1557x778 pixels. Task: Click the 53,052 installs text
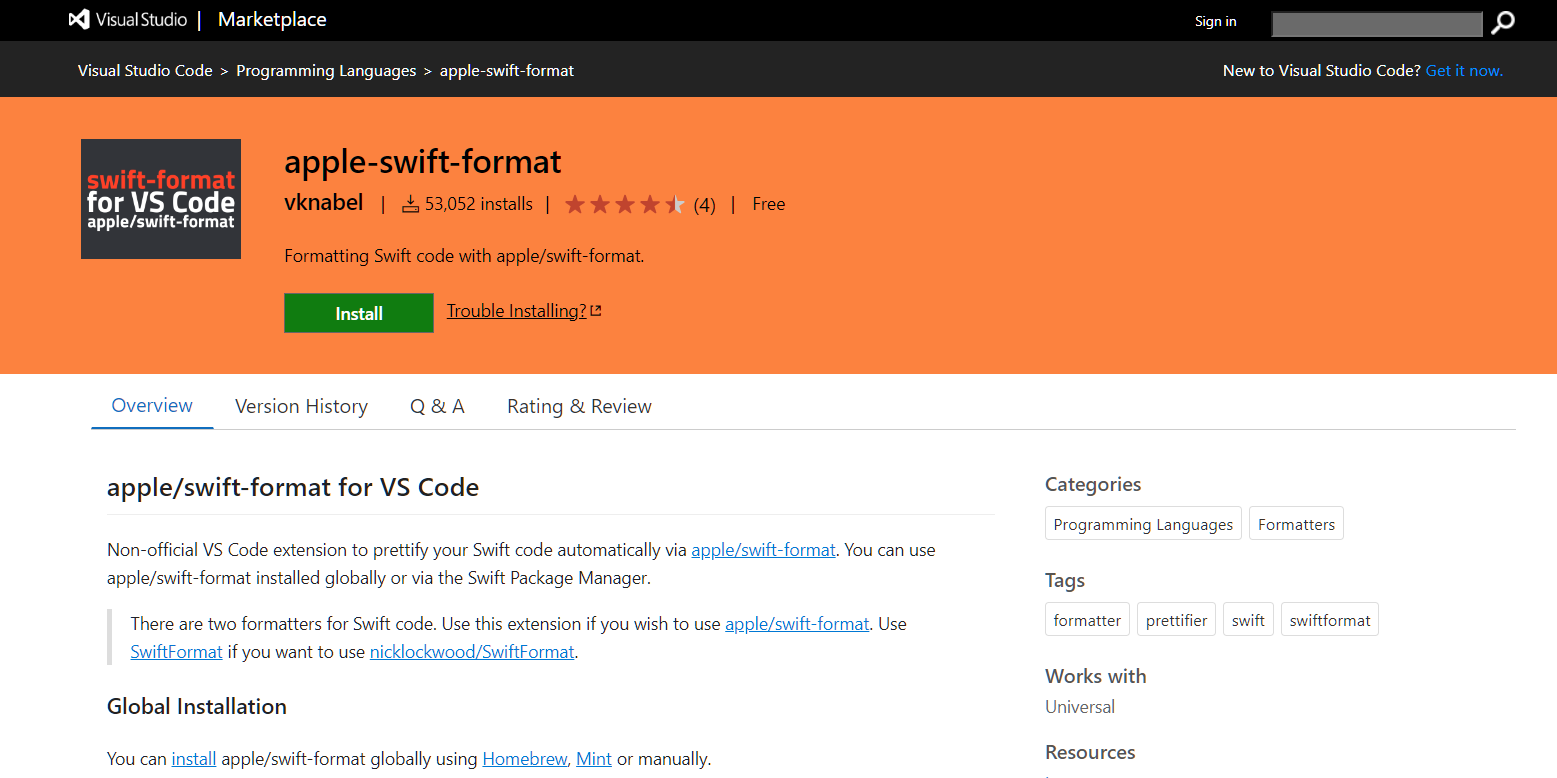click(x=479, y=204)
